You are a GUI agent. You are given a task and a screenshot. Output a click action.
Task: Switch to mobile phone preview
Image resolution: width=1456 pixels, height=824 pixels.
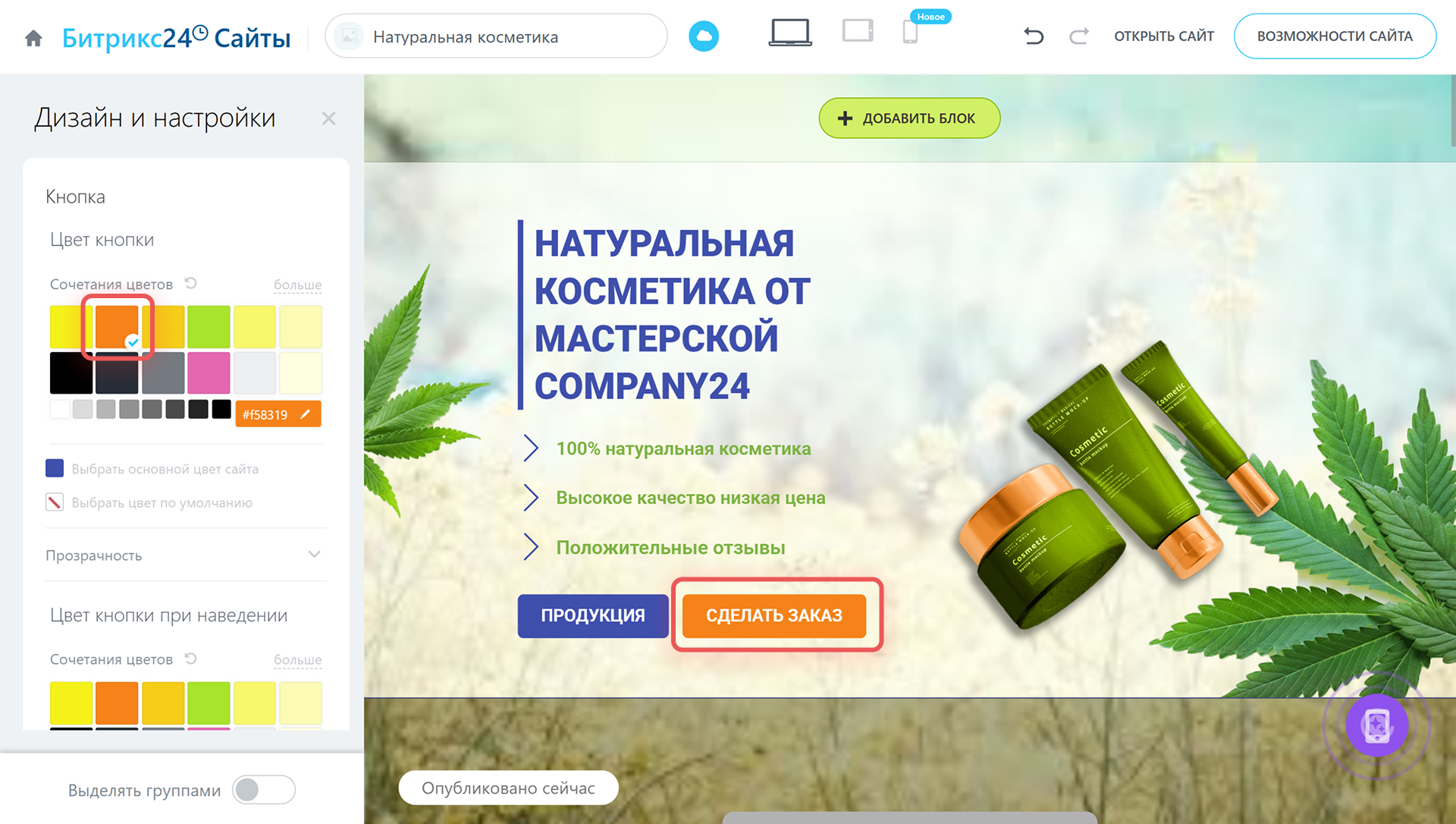pos(910,32)
